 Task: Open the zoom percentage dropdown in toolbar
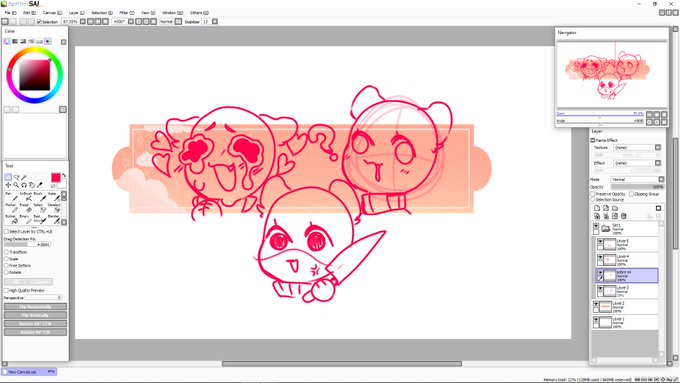click(x=82, y=21)
